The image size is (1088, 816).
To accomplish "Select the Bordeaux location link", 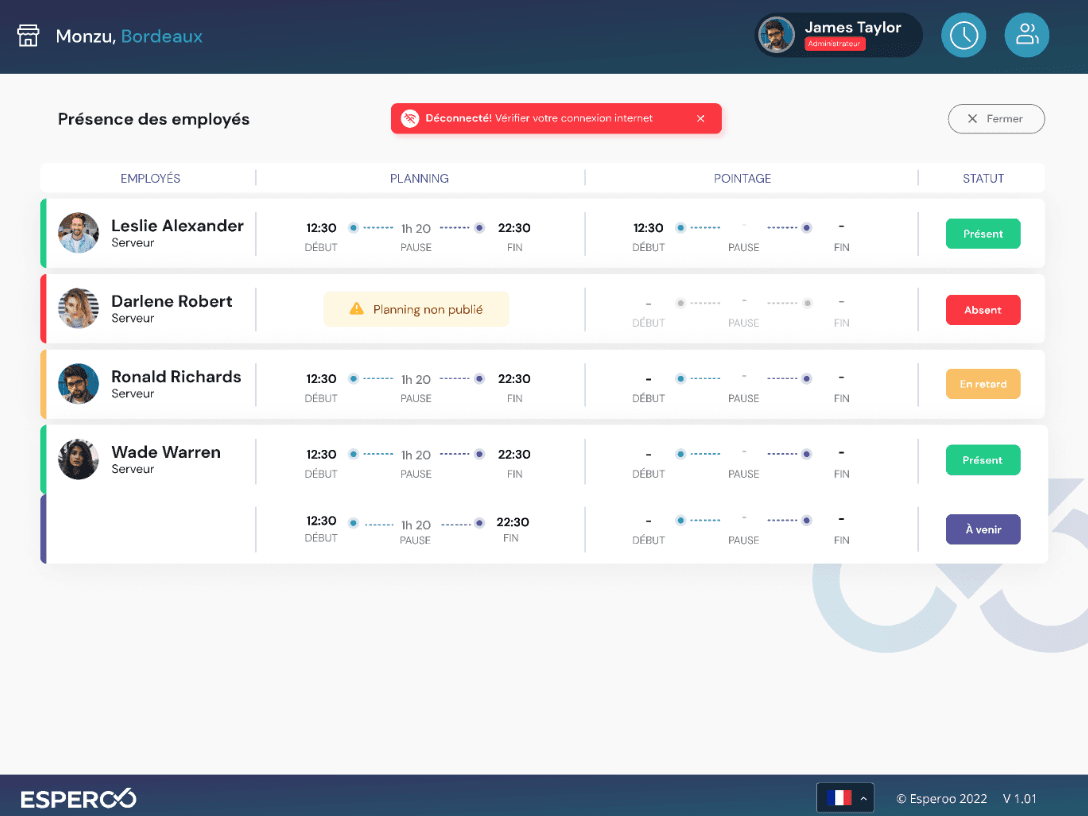I will pos(161,36).
